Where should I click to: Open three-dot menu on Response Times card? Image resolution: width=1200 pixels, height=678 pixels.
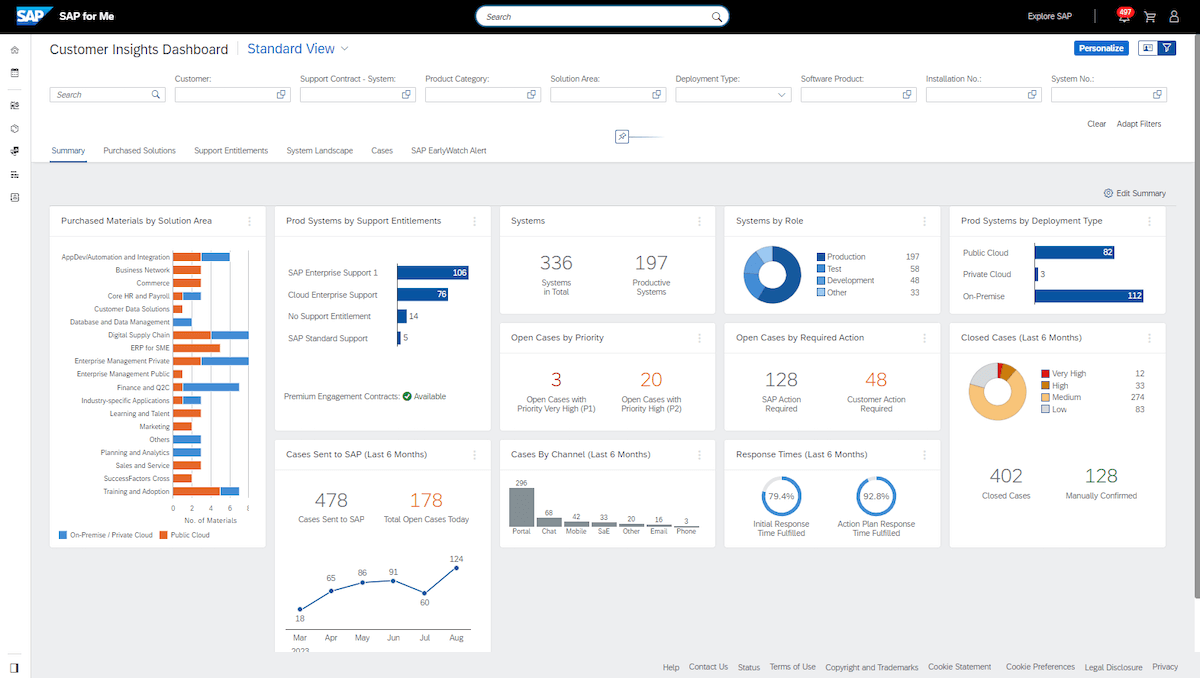pos(925,455)
